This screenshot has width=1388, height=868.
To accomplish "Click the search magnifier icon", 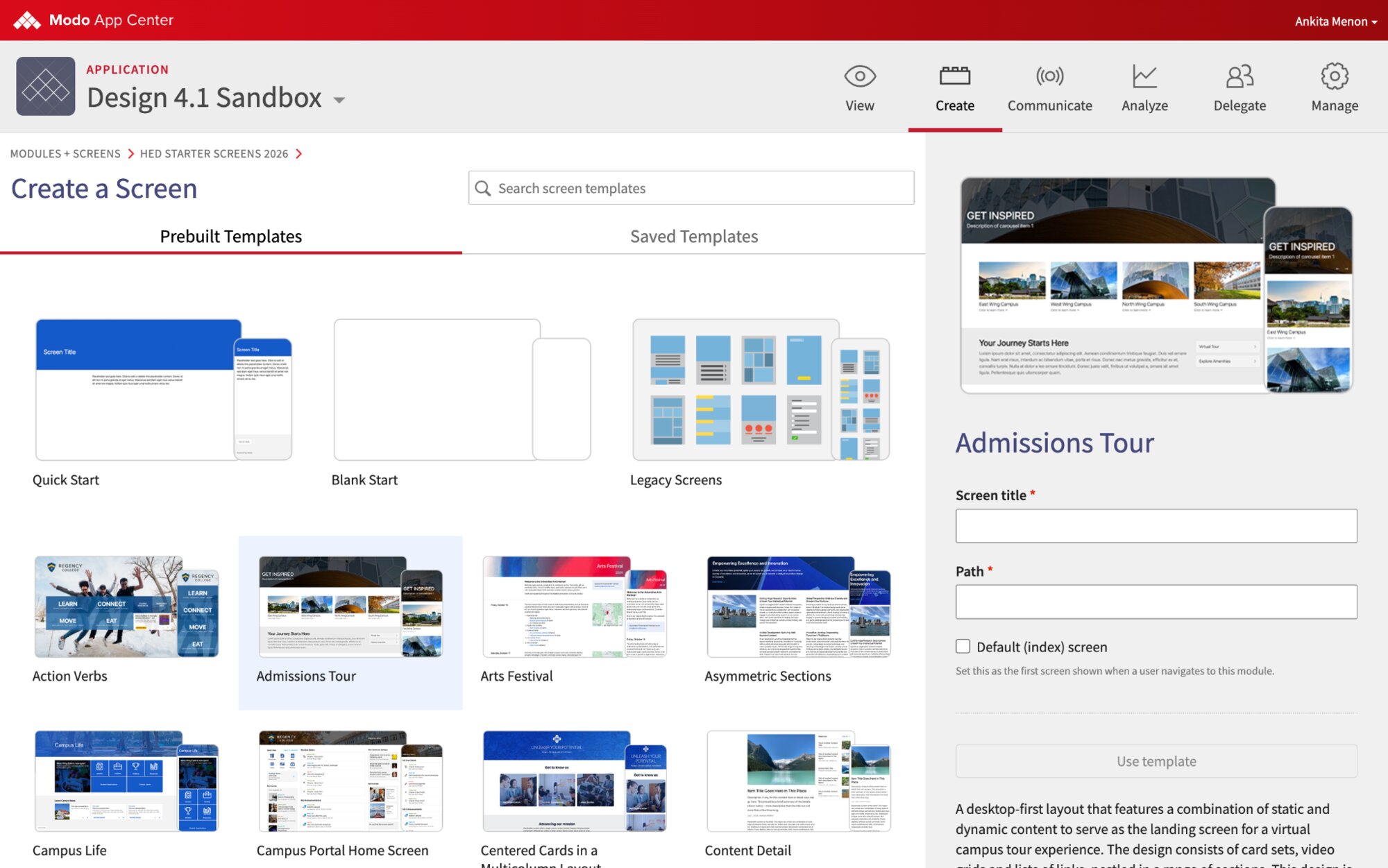I will click(483, 188).
